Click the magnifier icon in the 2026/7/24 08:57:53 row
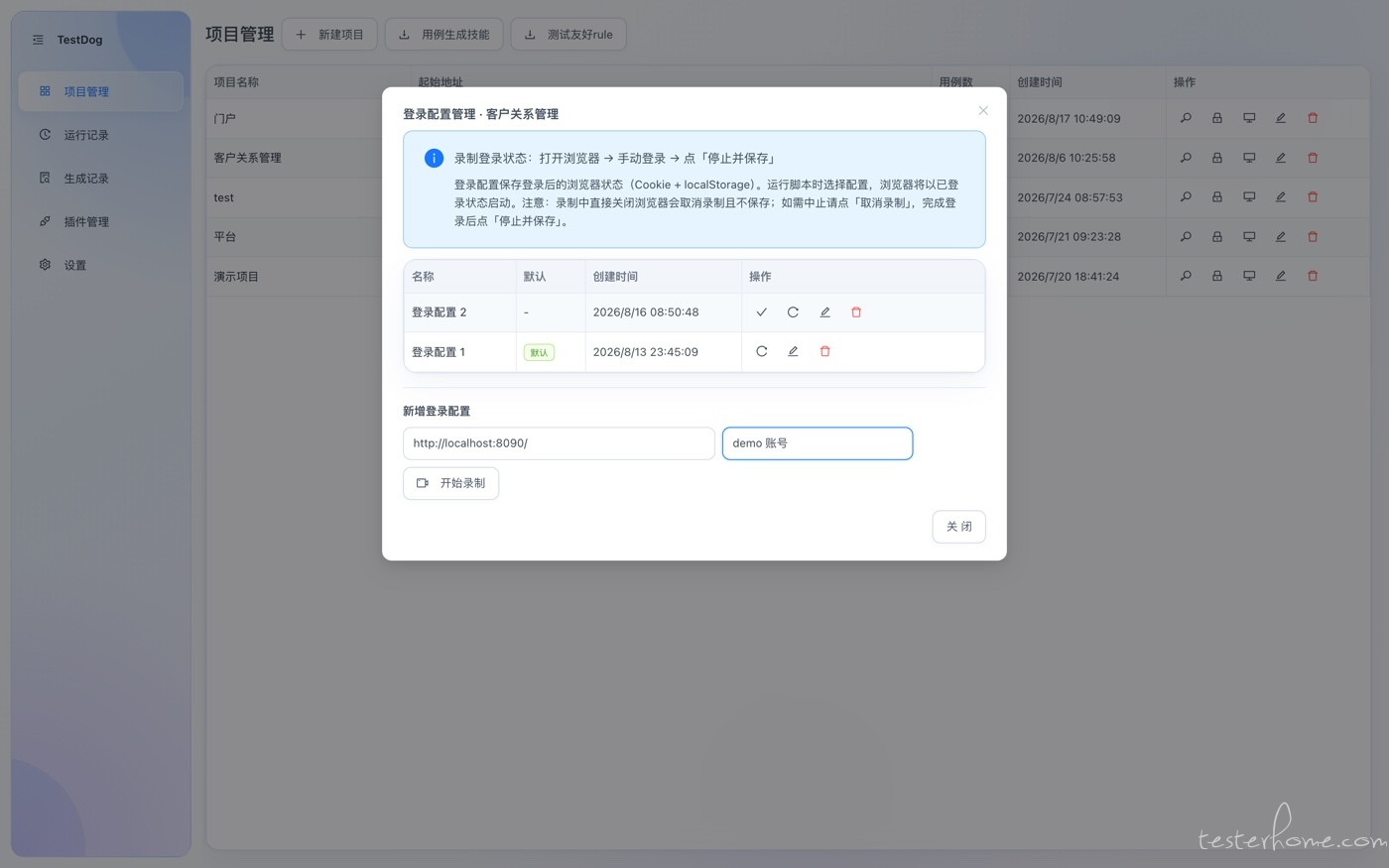Screen dimensions: 1389x868 1186,197
